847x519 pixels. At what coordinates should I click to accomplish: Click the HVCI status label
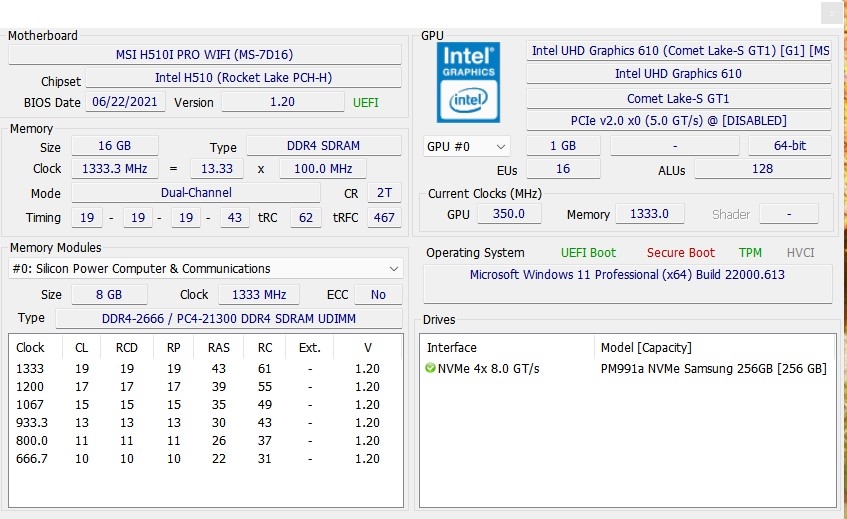click(x=801, y=253)
